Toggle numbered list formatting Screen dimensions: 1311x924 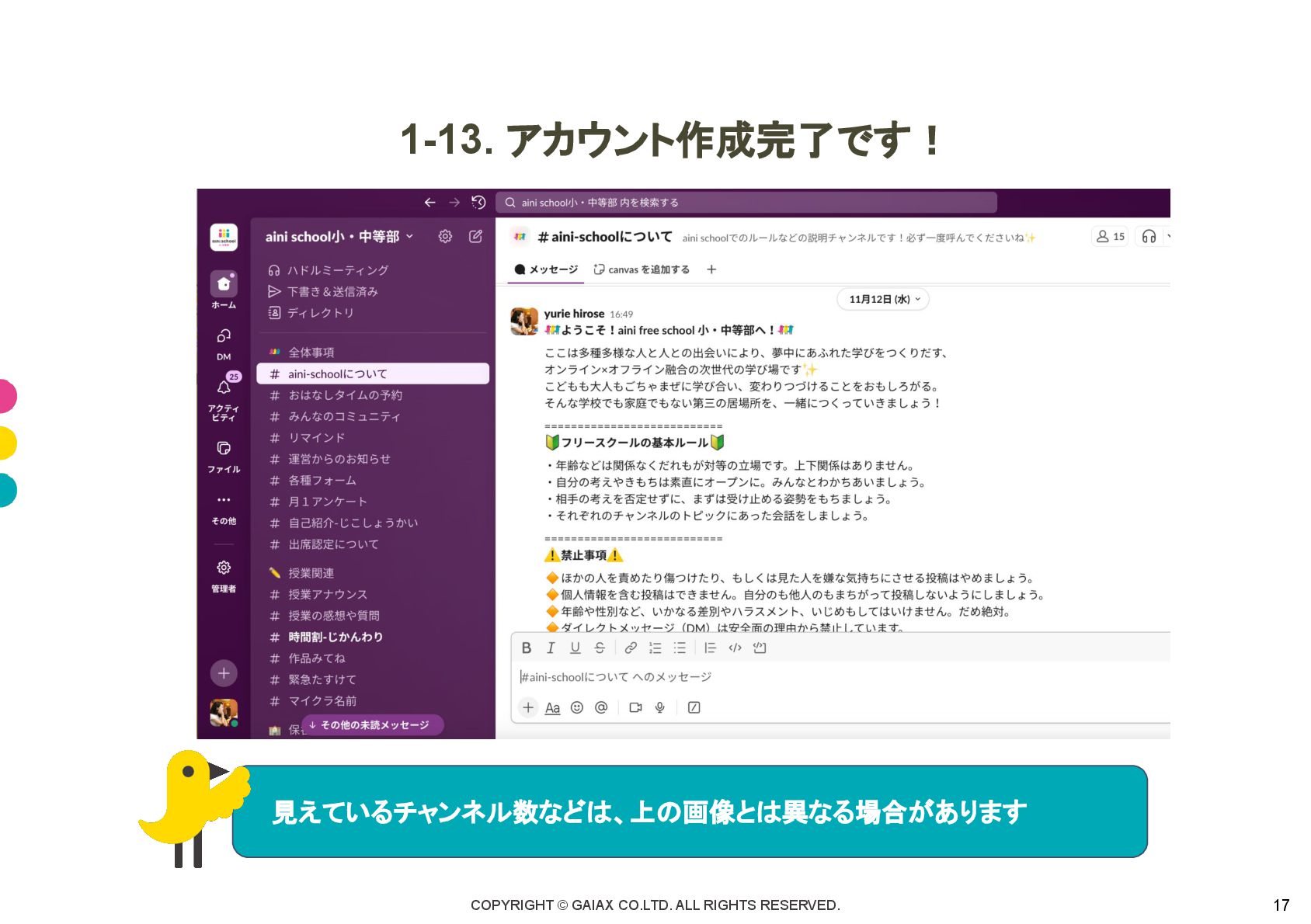655,648
